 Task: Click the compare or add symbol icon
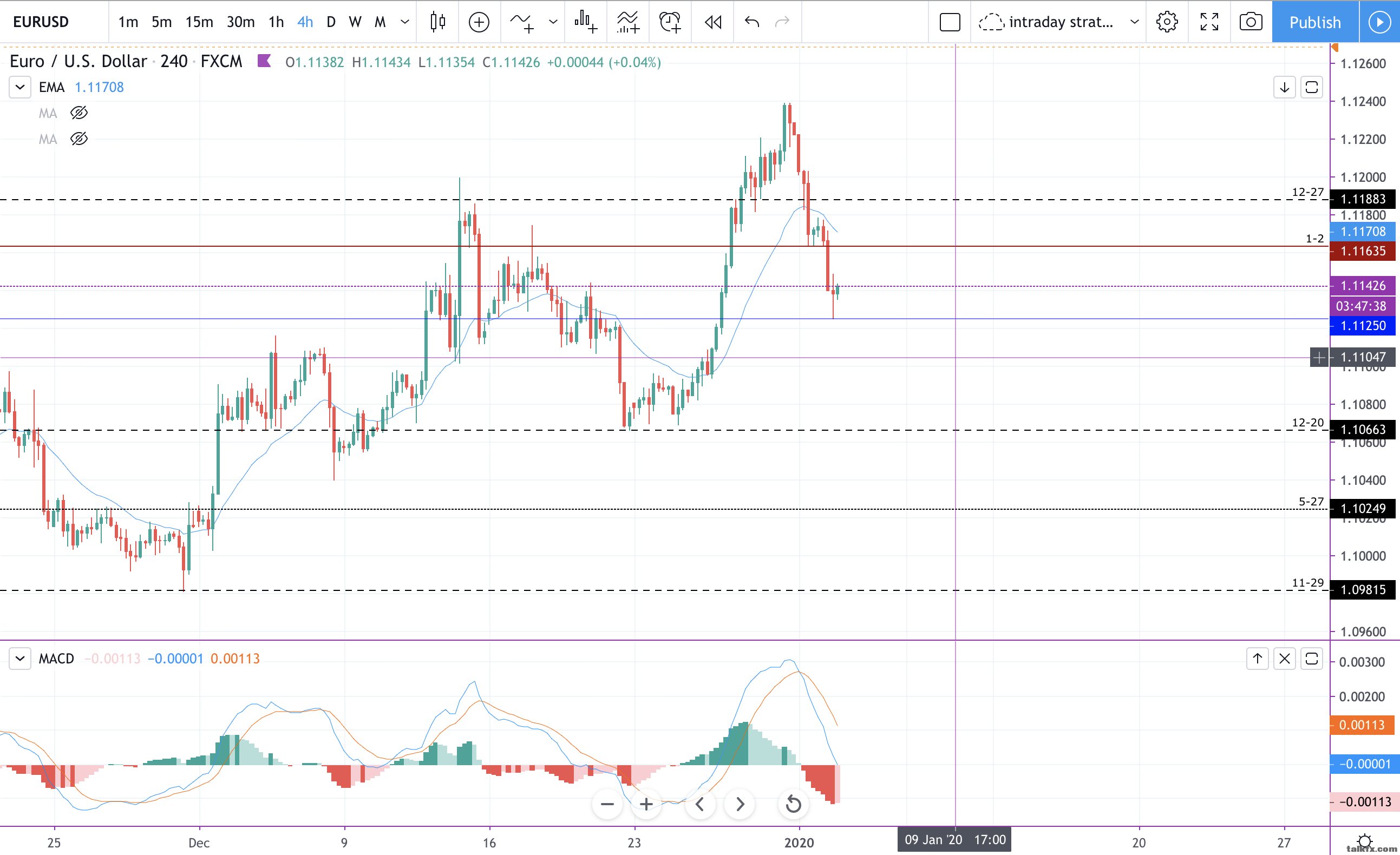pyautogui.click(x=479, y=22)
